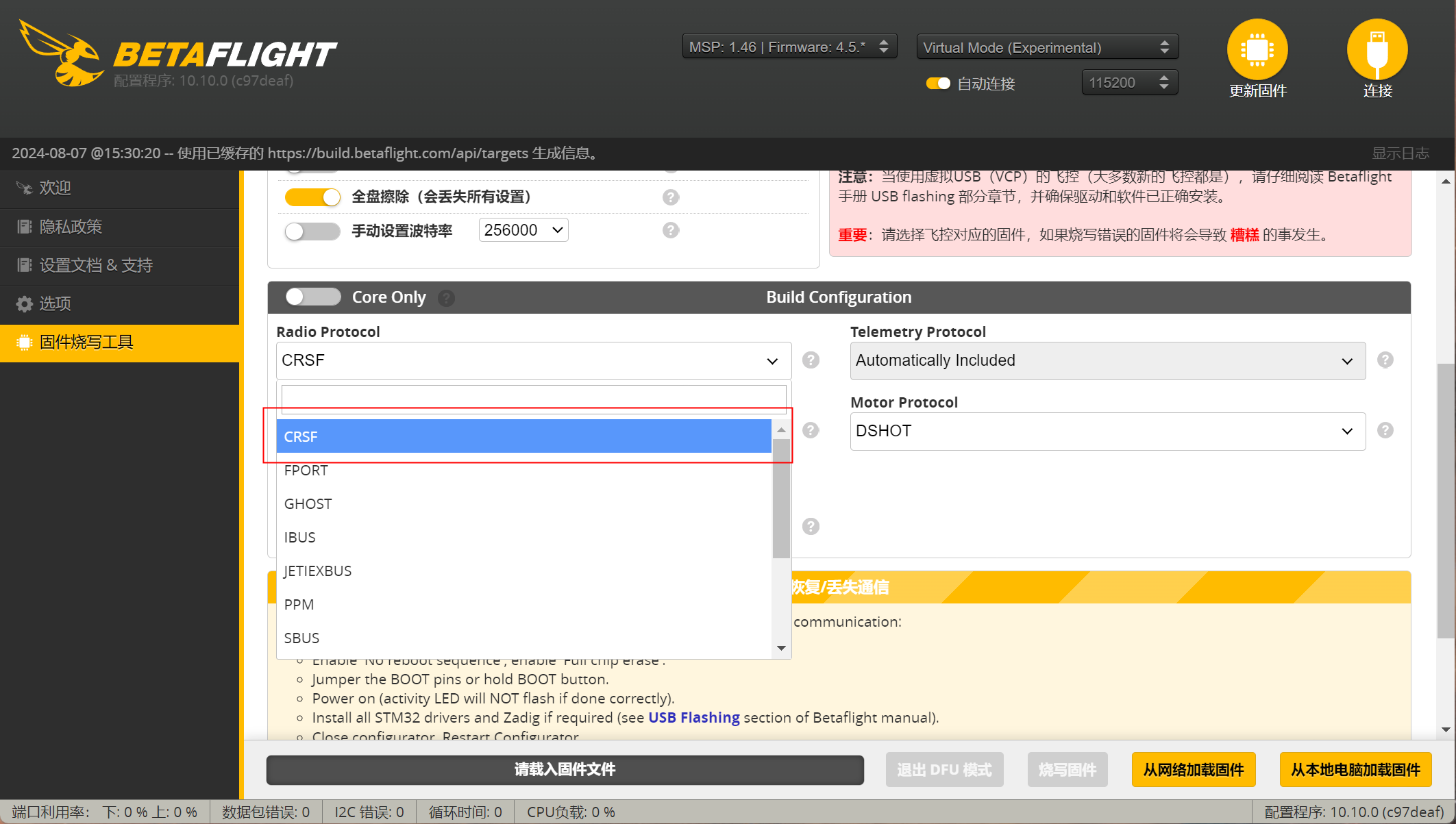The width and height of the screenshot is (1456, 824).
Task: Click the radio protocol search field
Action: (x=534, y=399)
